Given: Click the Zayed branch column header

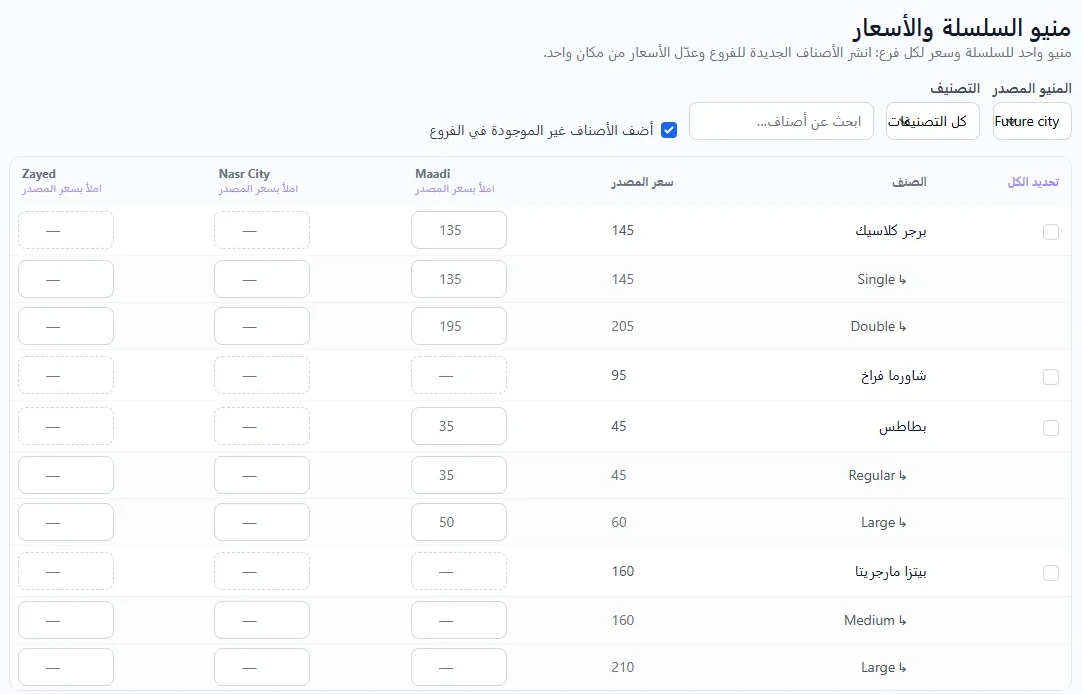Looking at the screenshot, I should pyautogui.click(x=39, y=174).
